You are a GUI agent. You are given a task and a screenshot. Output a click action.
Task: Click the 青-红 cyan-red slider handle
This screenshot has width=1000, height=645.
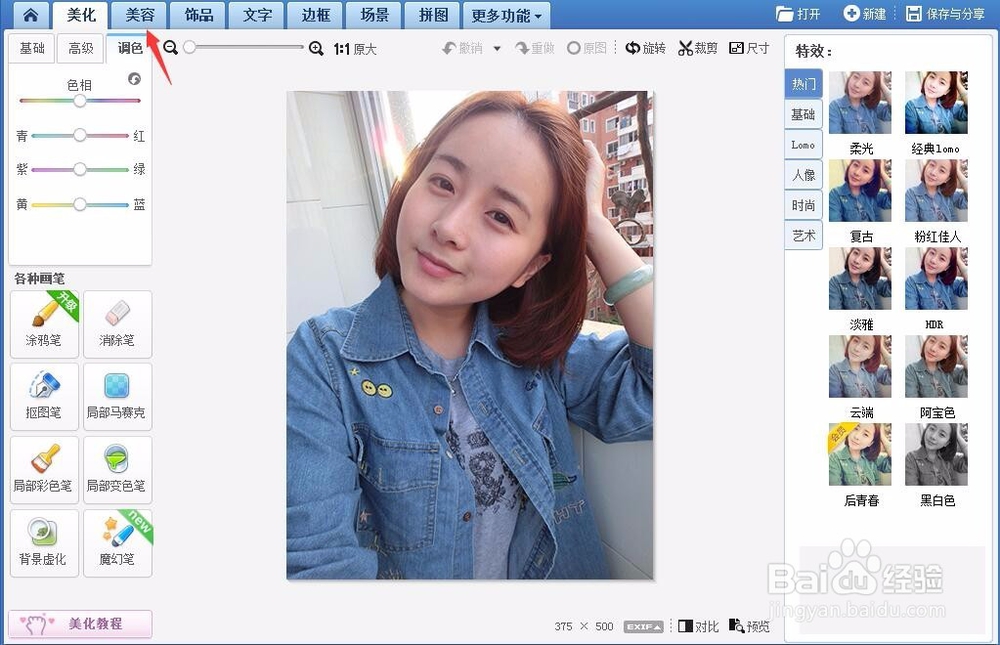(80, 135)
